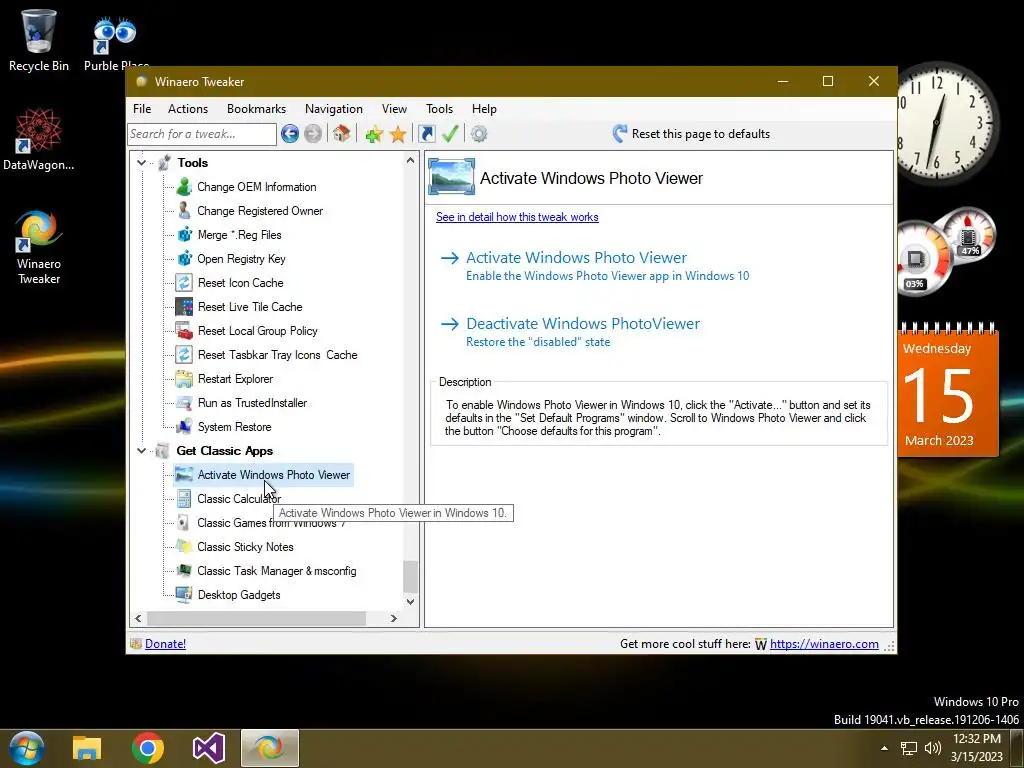This screenshot has width=1024, height=768.
Task: Click tree vertical scrollbar down arrow
Action: point(410,601)
